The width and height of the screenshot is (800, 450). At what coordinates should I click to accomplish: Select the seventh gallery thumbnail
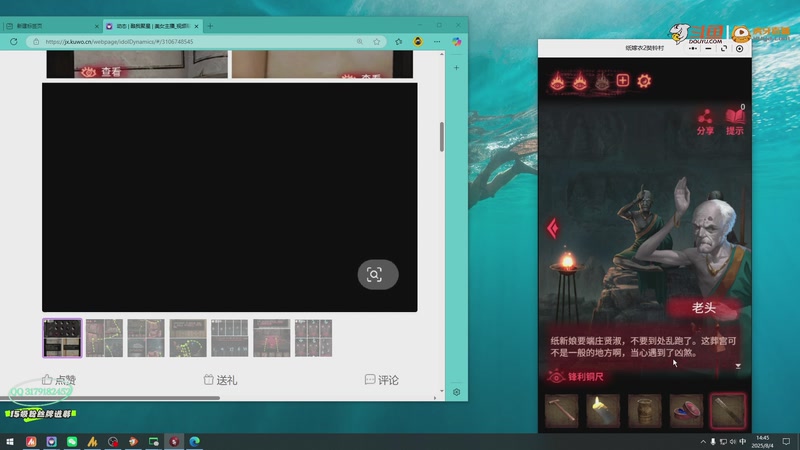(x=313, y=338)
